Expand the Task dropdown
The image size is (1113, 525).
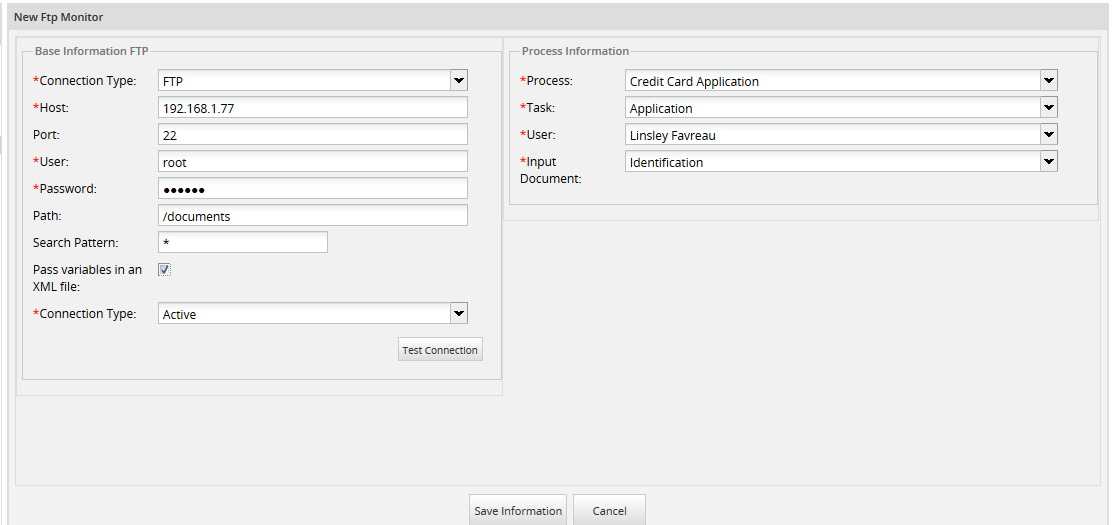coord(840,108)
